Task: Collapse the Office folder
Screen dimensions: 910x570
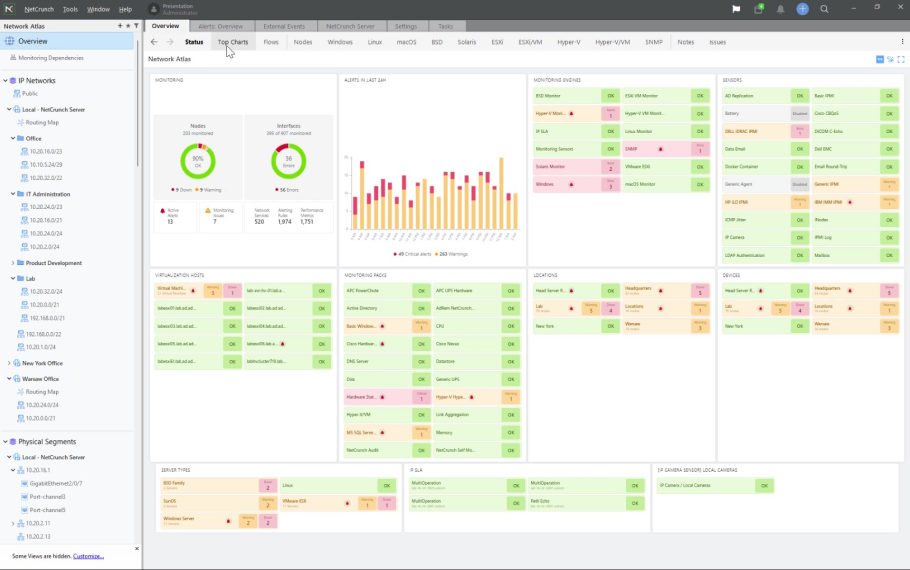Action: [13, 138]
